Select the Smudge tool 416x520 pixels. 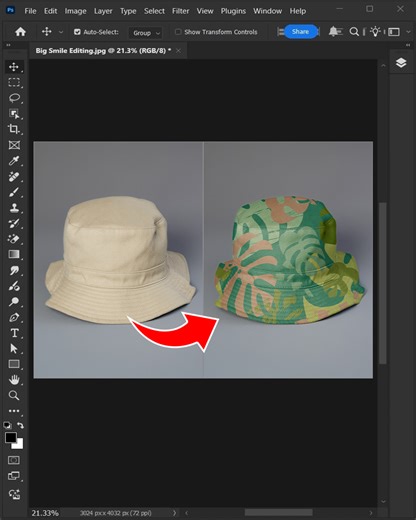coord(14,270)
